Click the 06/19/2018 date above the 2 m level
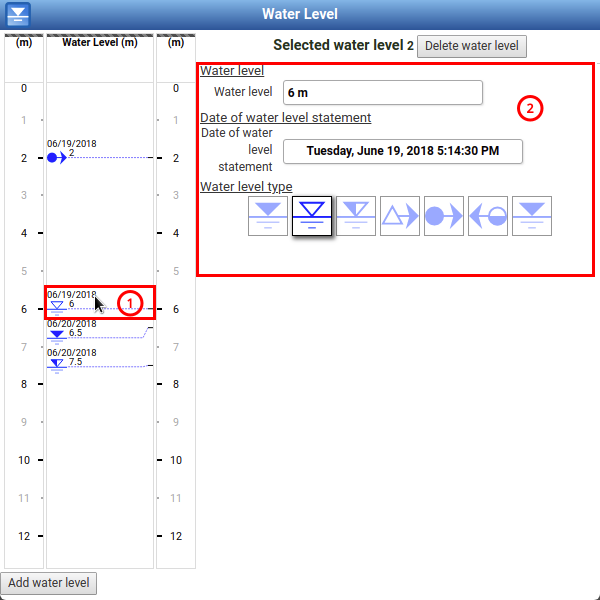The height and width of the screenshot is (600, 600). tap(72, 143)
